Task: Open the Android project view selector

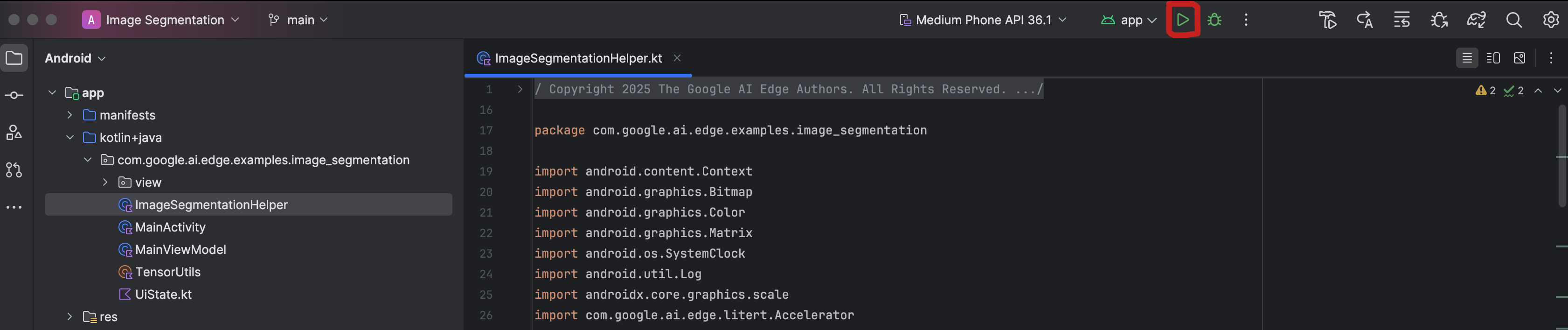Action: (x=75, y=58)
